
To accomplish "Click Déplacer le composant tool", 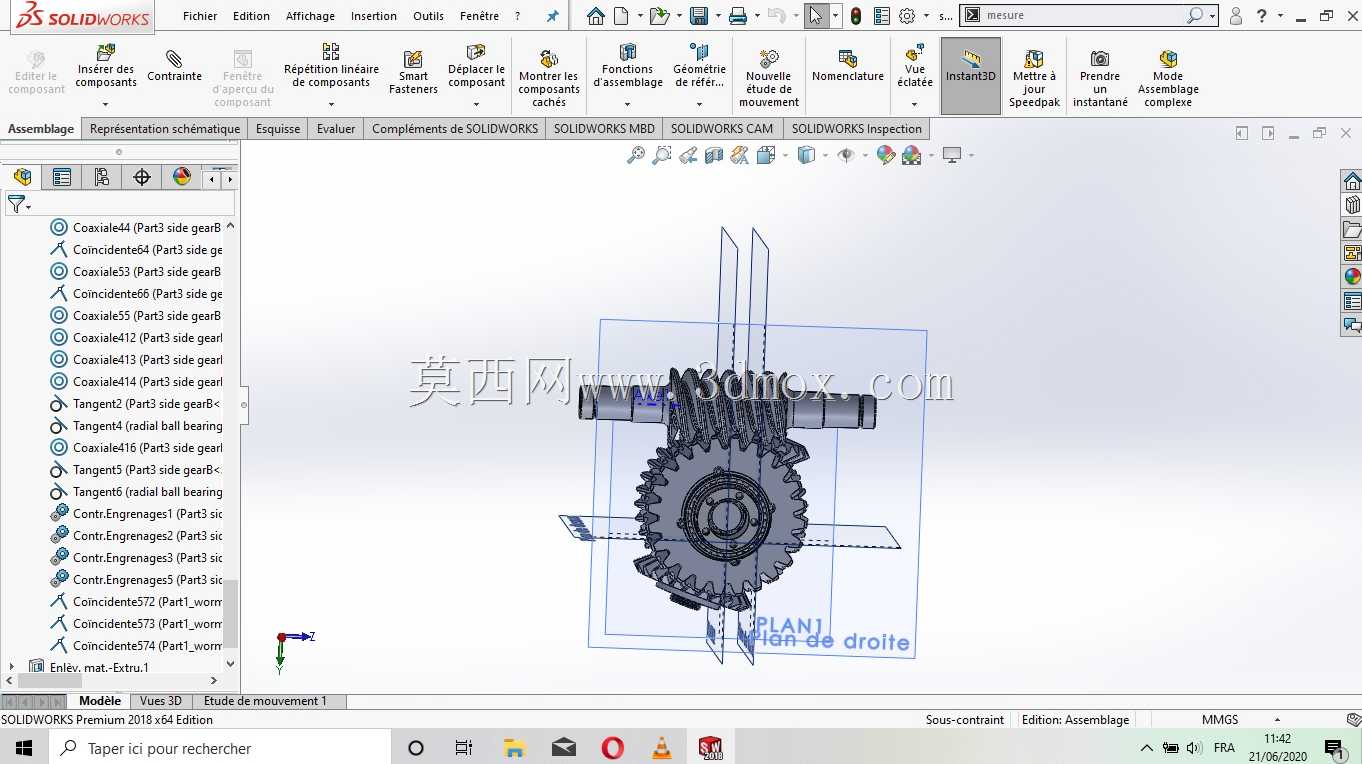I will [x=476, y=68].
